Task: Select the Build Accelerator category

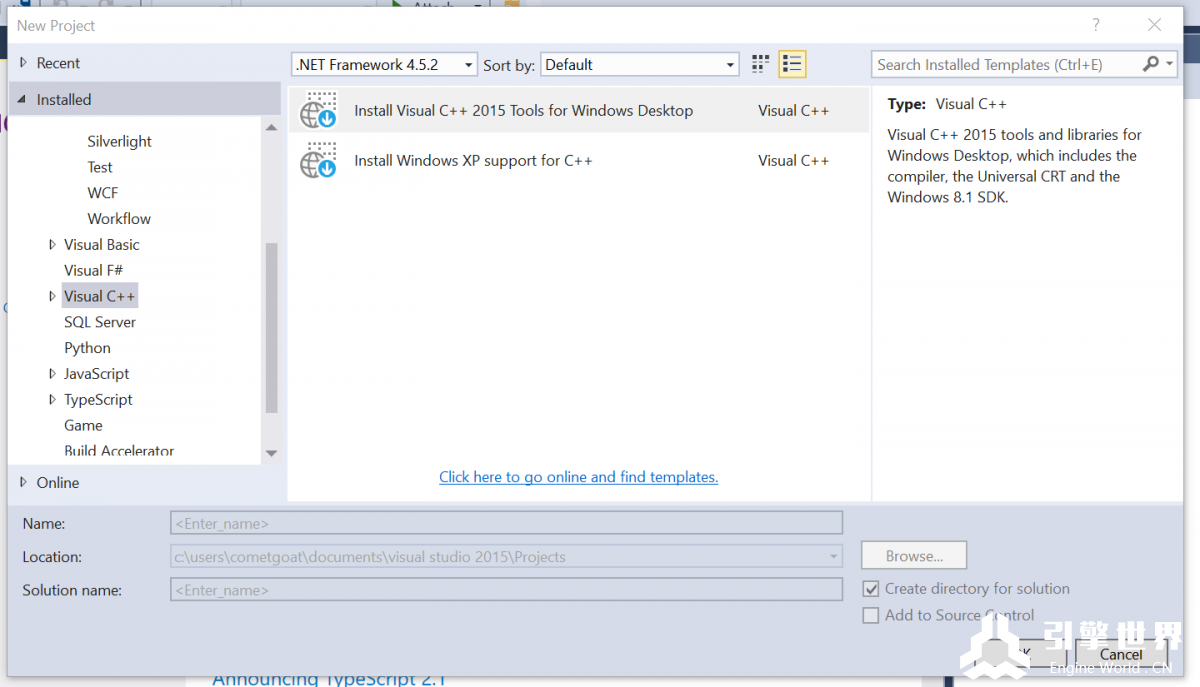Action: point(119,450)
